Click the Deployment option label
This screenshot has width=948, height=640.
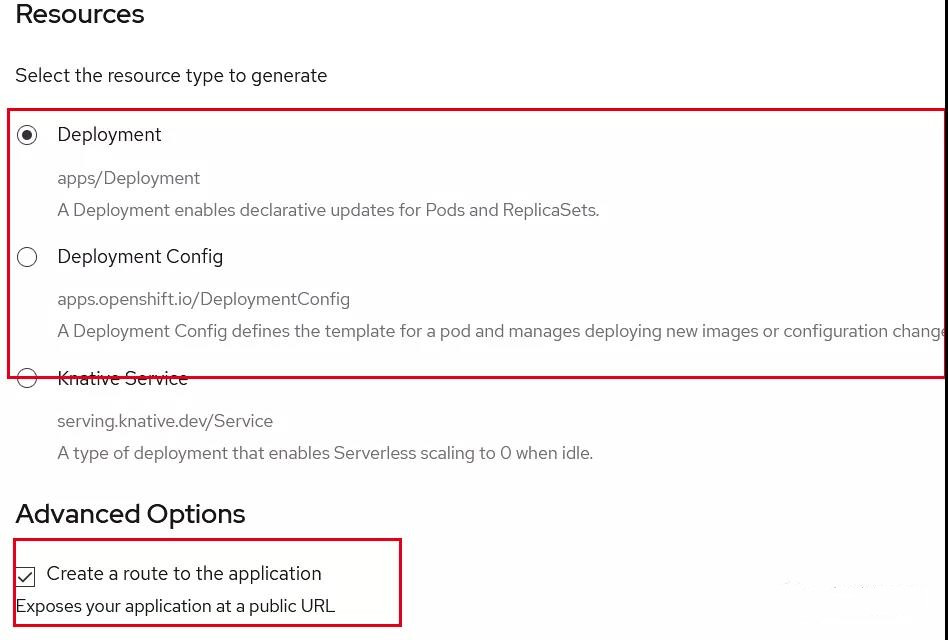pyautogui.click(x=109, y=135)
